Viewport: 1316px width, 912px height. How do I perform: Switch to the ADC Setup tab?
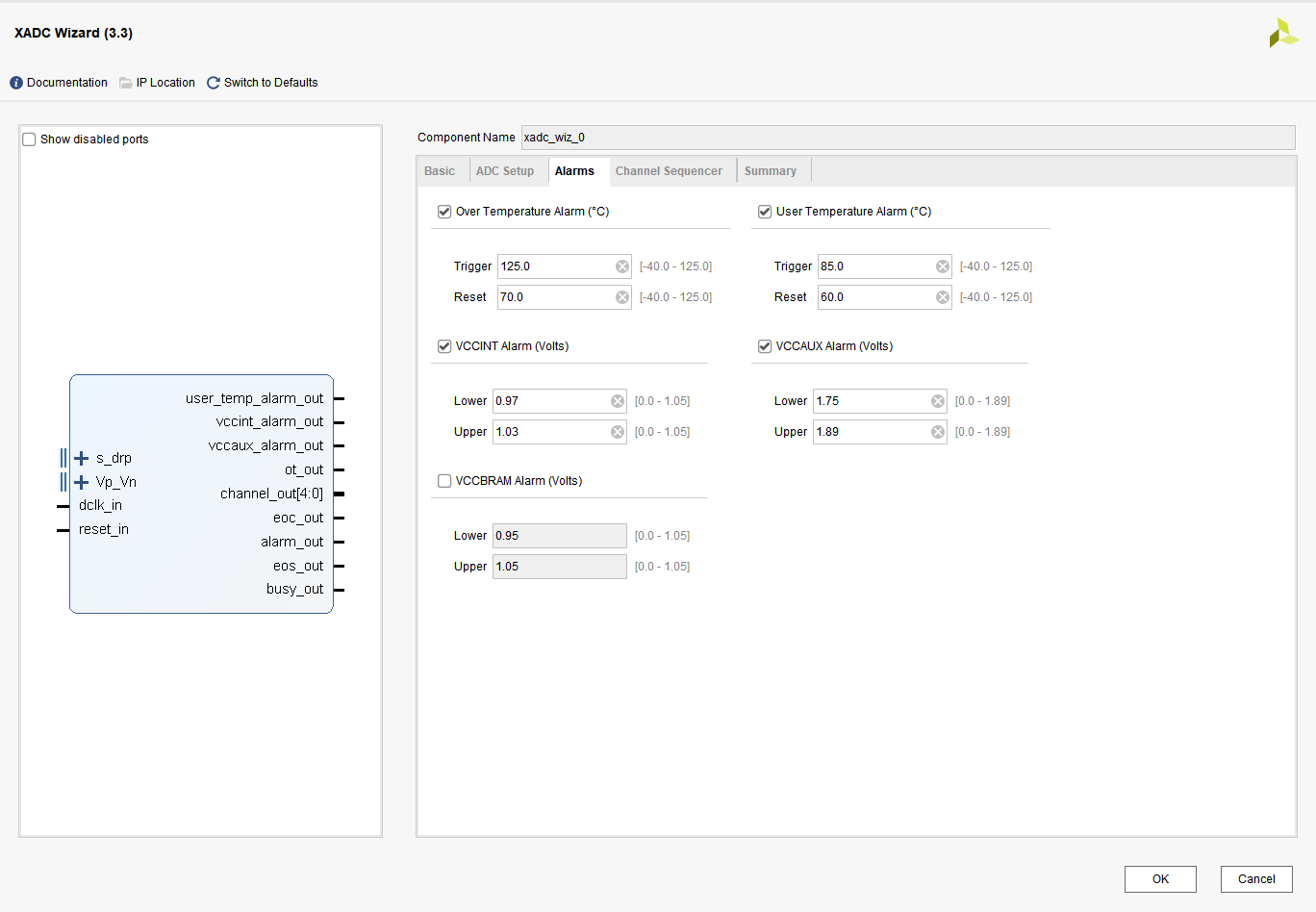505,171
